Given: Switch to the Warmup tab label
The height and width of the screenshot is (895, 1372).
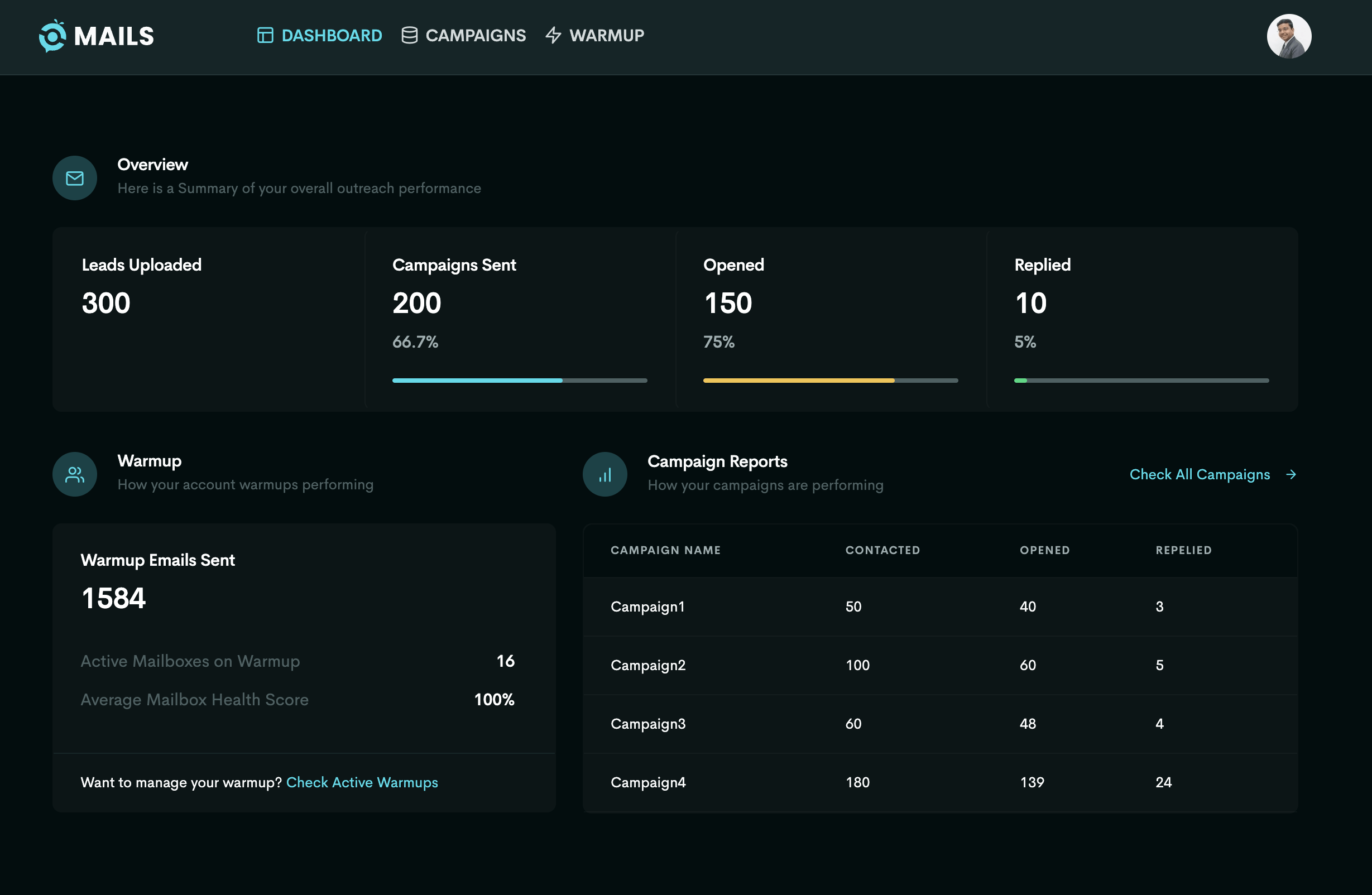Looking at the screenshot, I should [x=606, y=36].
